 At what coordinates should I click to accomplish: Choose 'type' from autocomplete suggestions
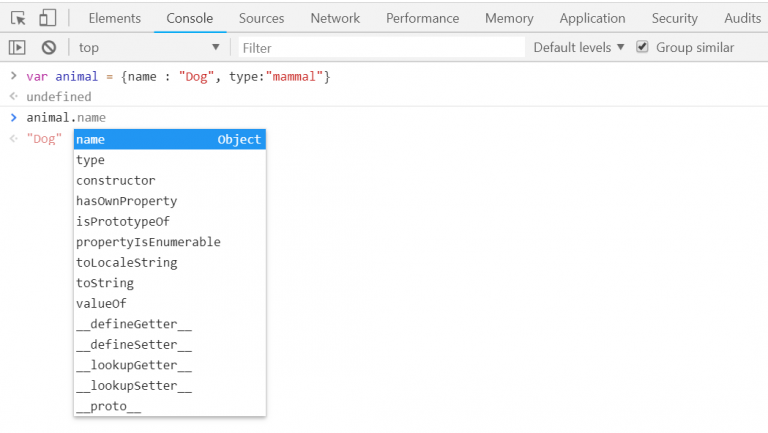click(x=91, y=160)
